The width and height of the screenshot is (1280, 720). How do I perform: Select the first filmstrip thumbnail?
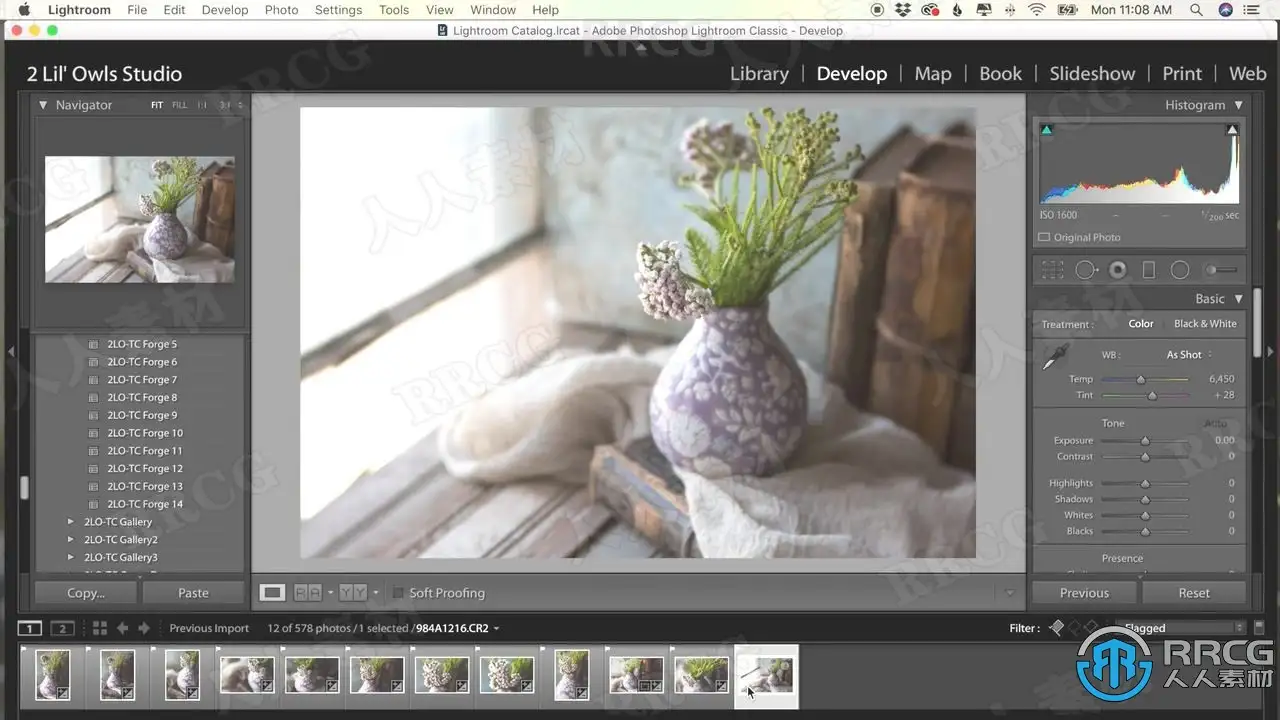coord(52,674)
